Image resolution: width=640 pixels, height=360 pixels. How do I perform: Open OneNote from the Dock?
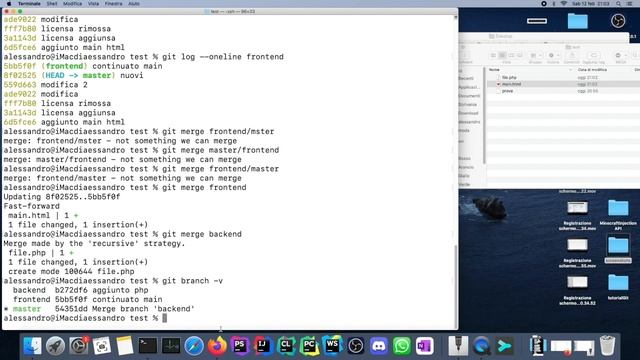424,346
